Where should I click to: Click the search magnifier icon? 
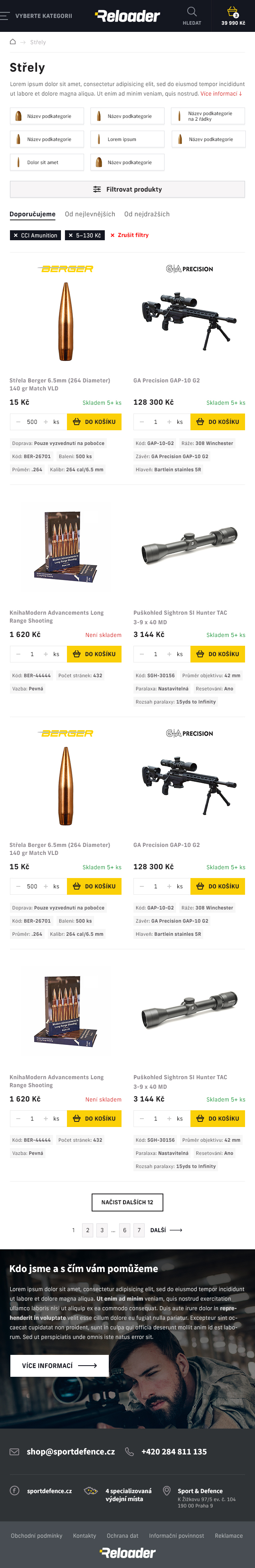click(192, 12)
